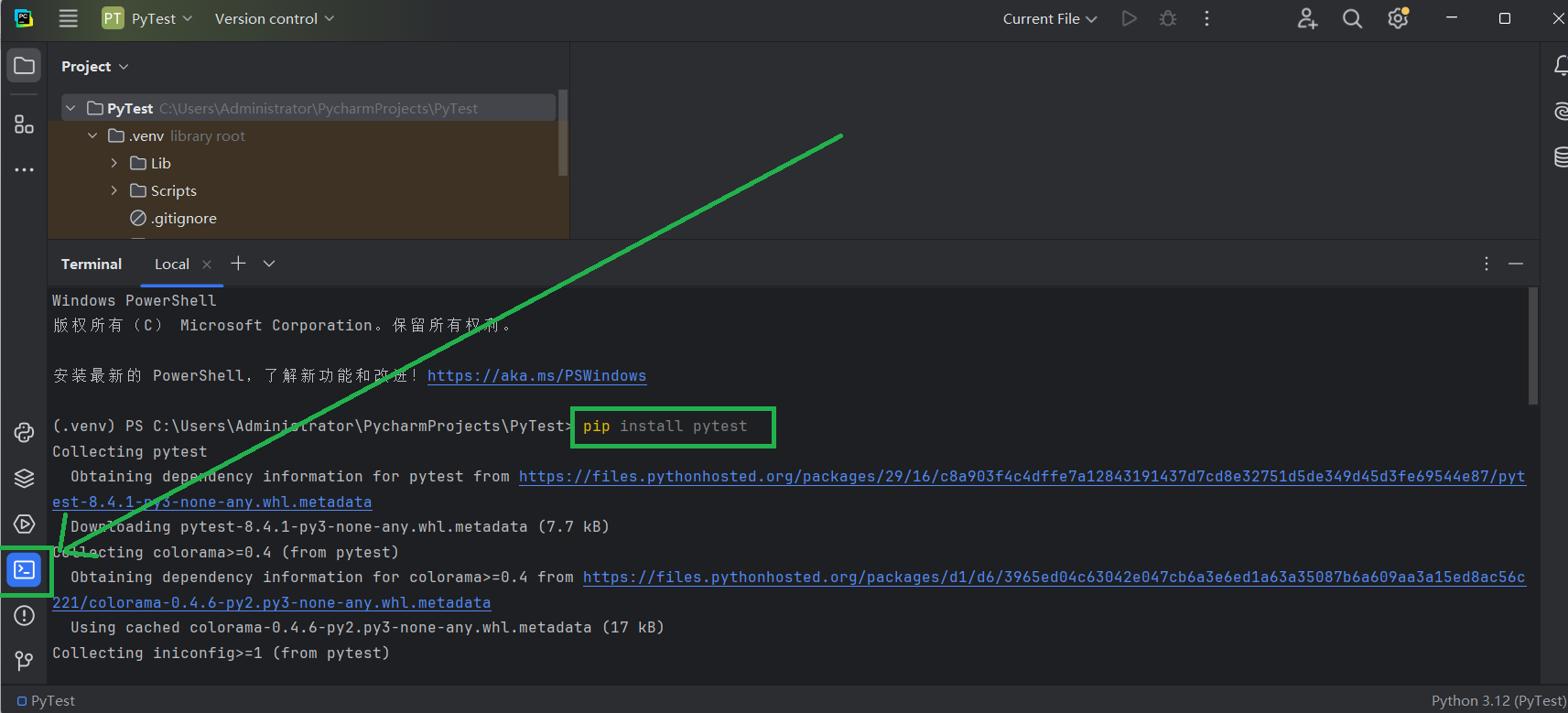Open the Project tool window
1568x713 pixels.
pos(25,66)
